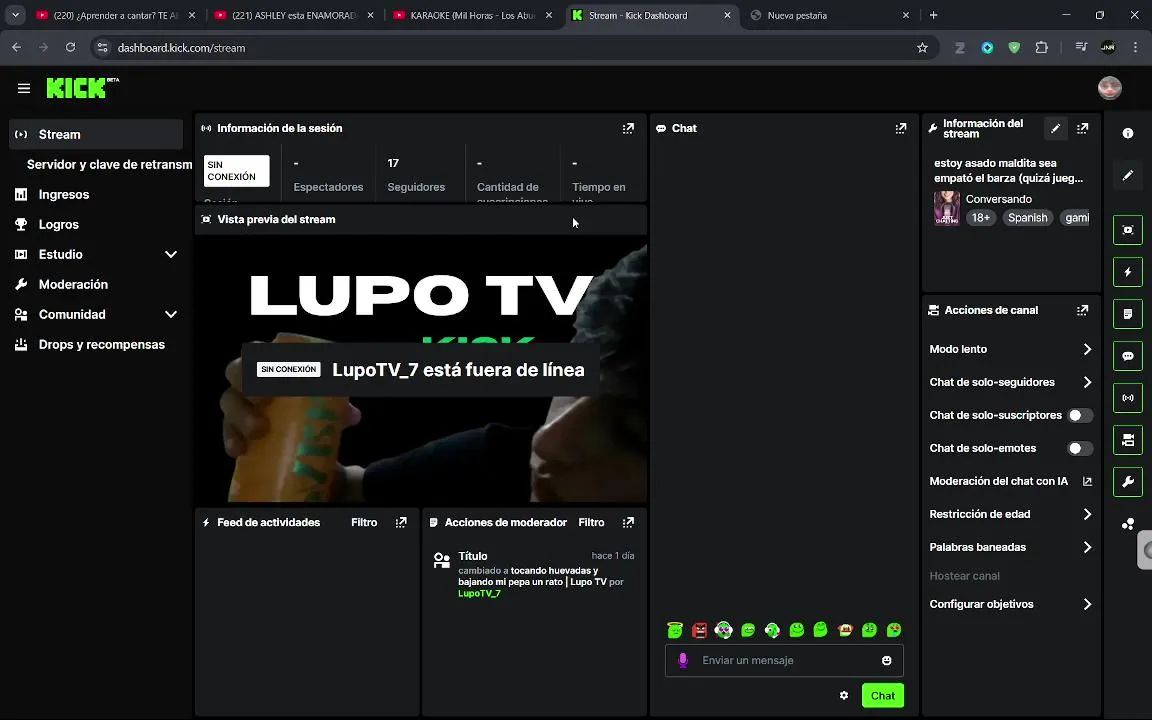Expand Comunidad sidebar section
Image resolution: width=1152 pixels, height=720 pixels.
click(x=171, y=314)
